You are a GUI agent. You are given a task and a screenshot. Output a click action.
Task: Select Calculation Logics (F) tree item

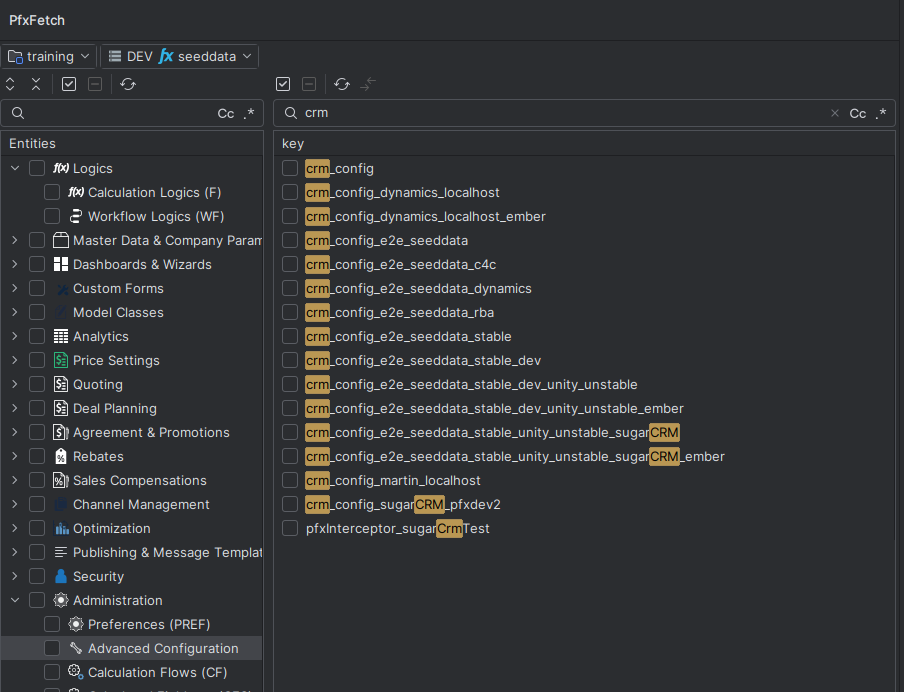[154, 192]
